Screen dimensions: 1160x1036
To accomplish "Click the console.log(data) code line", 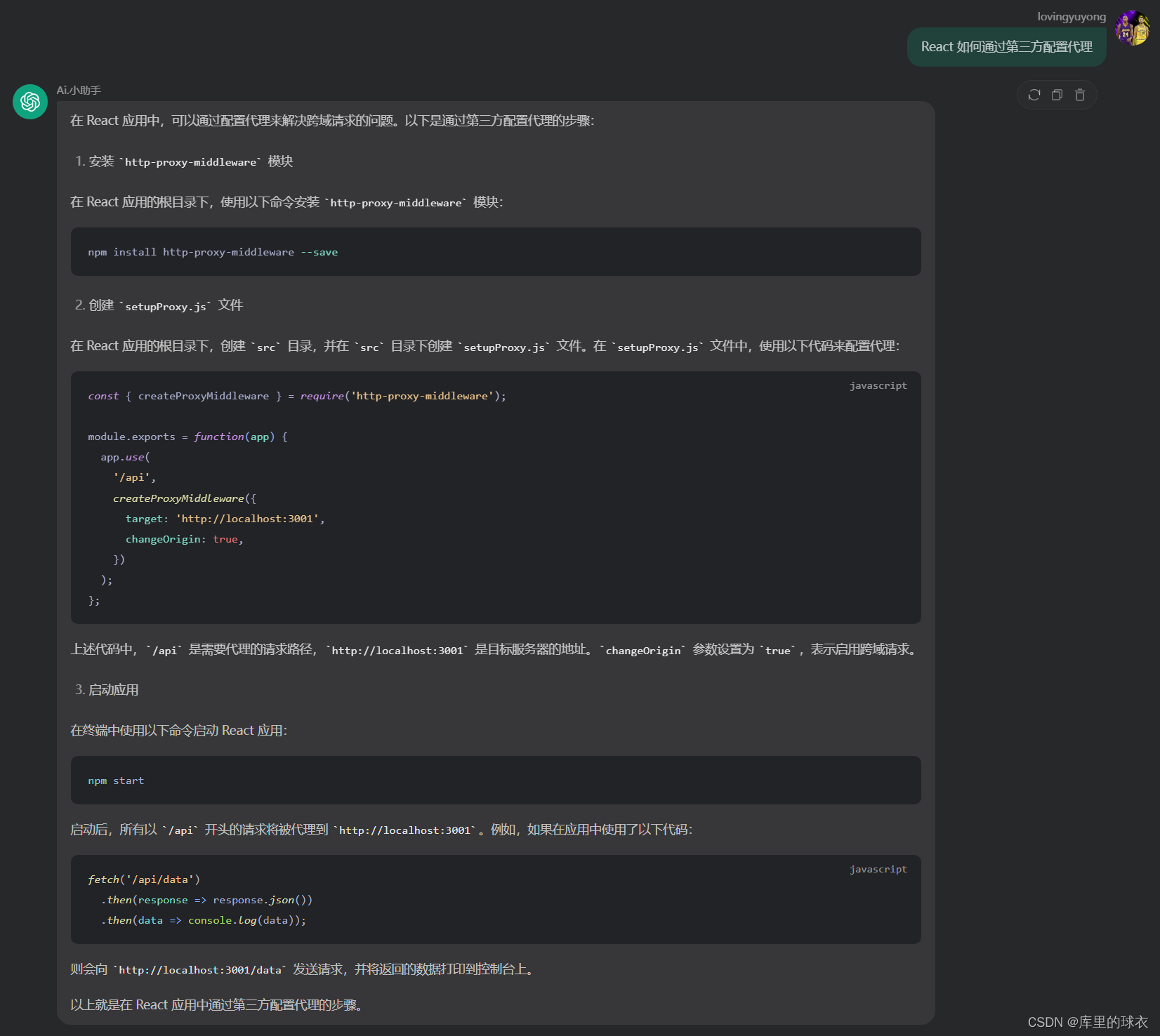I will pyautogui.click(x=204, y=920).
